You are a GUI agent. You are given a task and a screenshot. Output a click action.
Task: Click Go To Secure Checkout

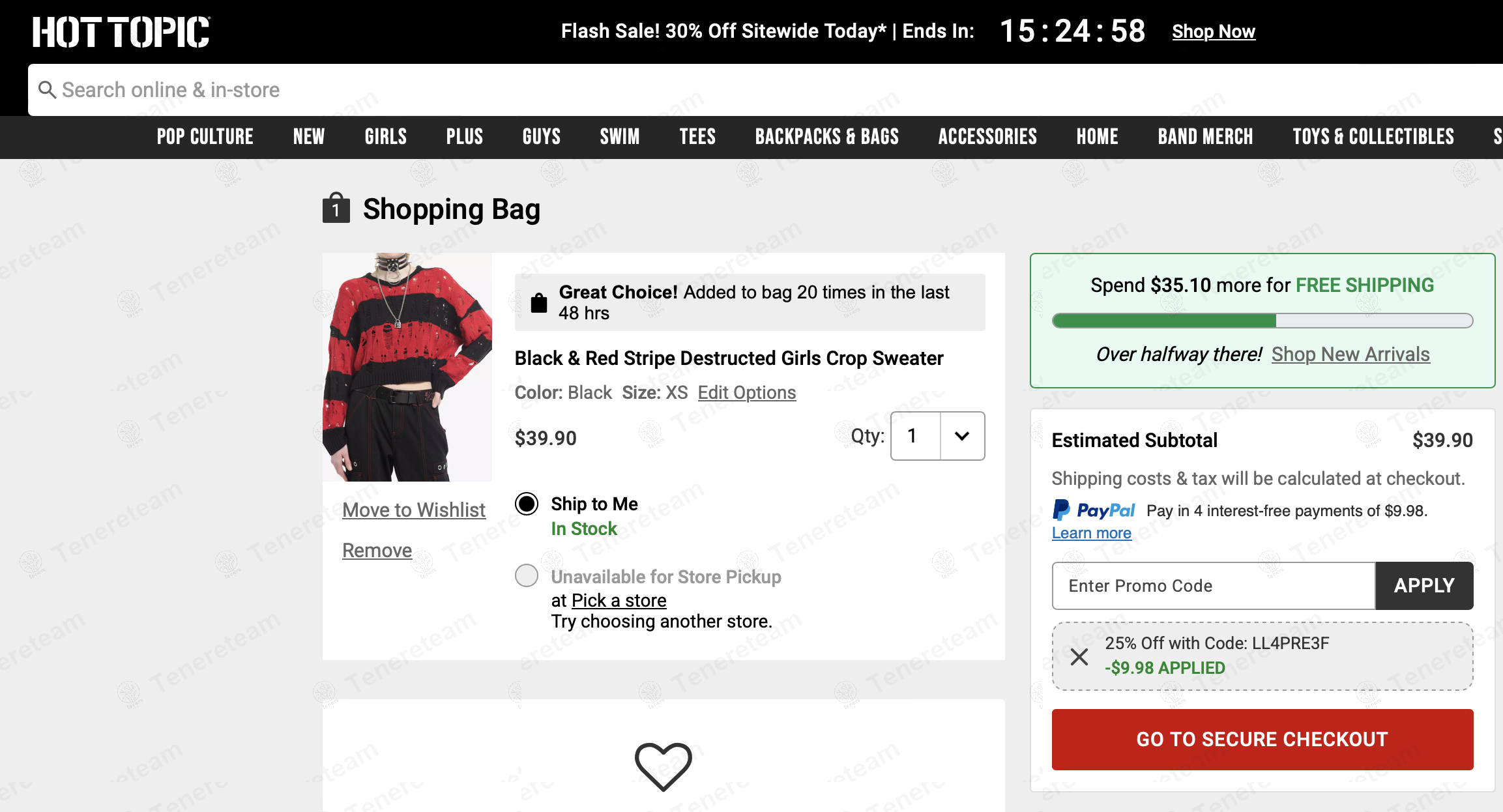pos(1262,739)
